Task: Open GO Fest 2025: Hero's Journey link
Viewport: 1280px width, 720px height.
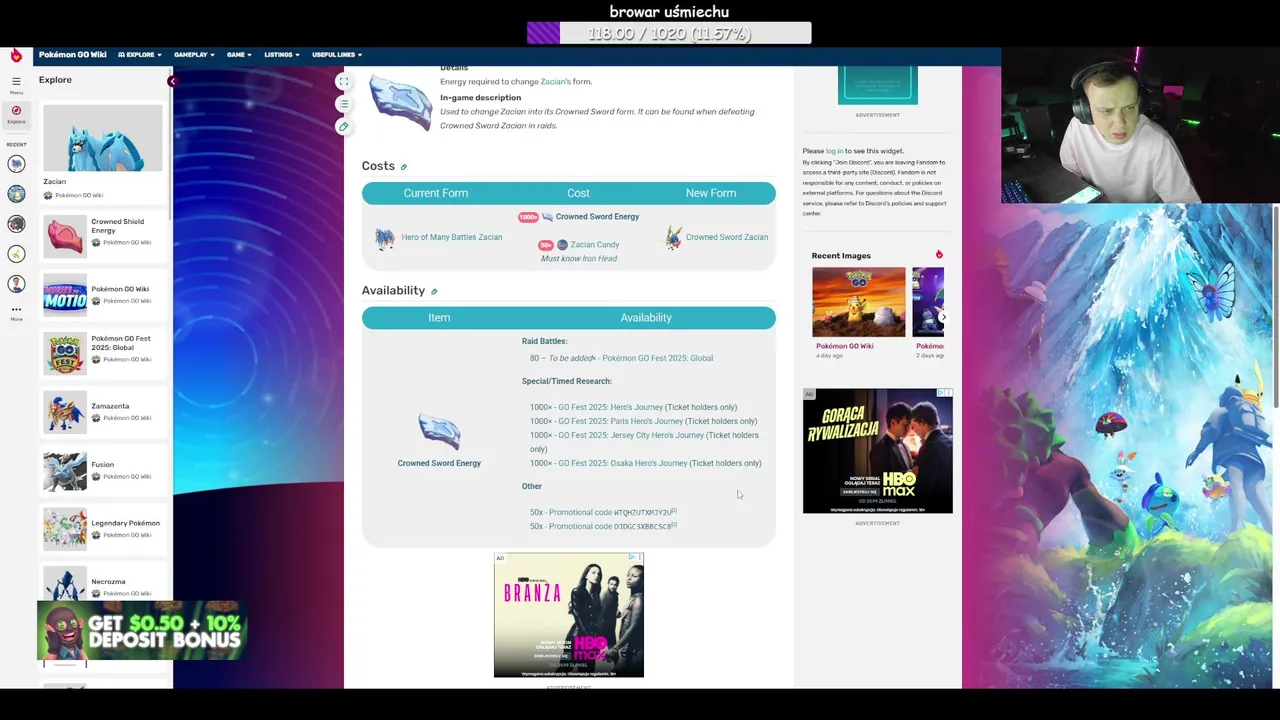Action: pyautogui.click(x=610, y=407)
